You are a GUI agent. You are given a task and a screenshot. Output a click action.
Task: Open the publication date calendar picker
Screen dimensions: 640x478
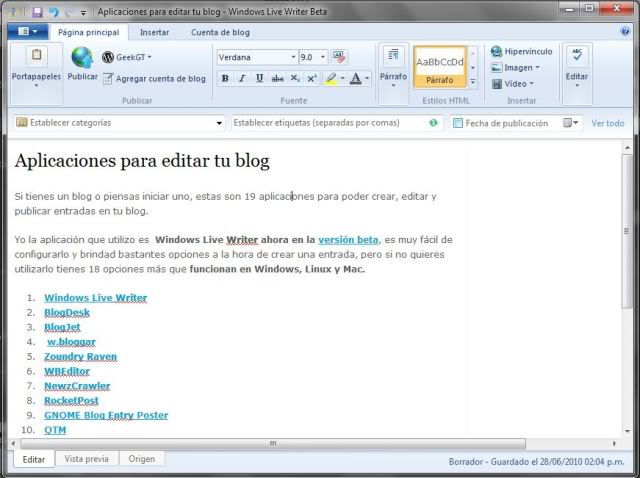(x=571, y=123)
